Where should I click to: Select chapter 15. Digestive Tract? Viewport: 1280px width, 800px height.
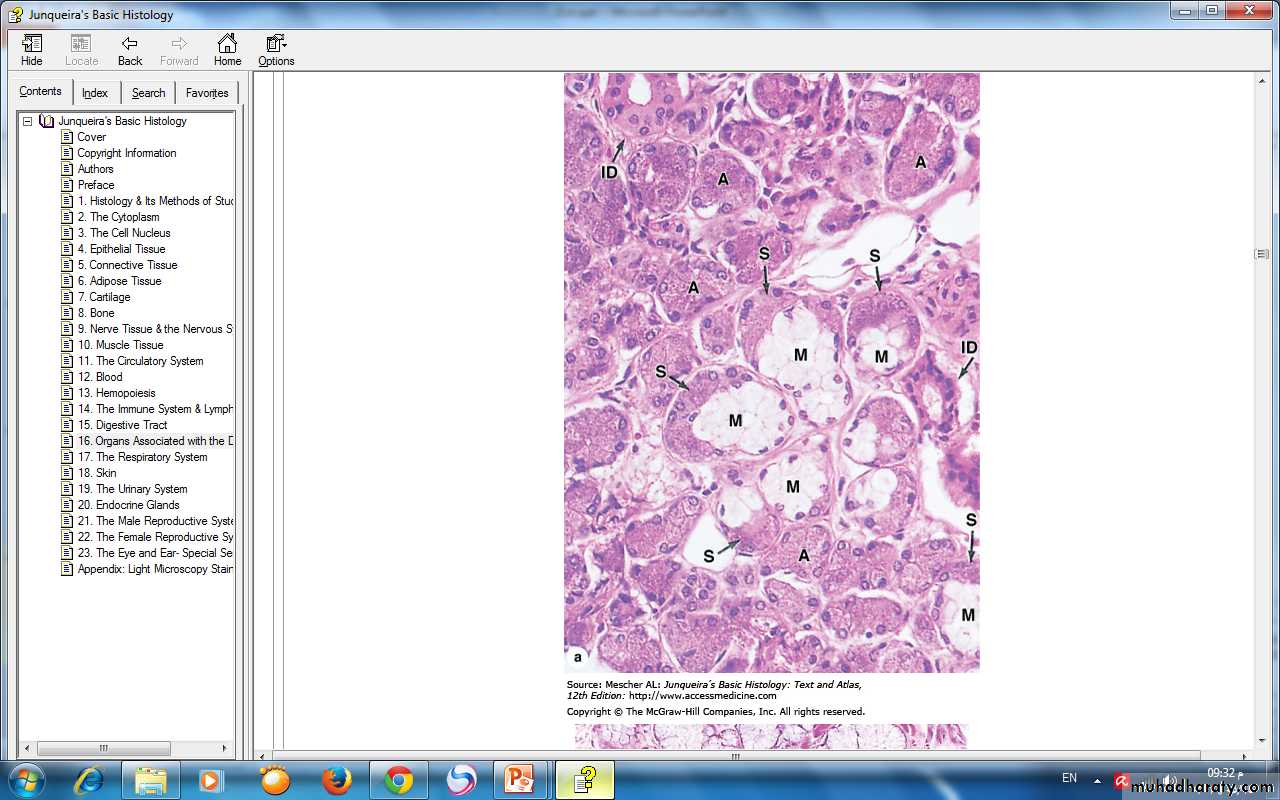[122, 425]
